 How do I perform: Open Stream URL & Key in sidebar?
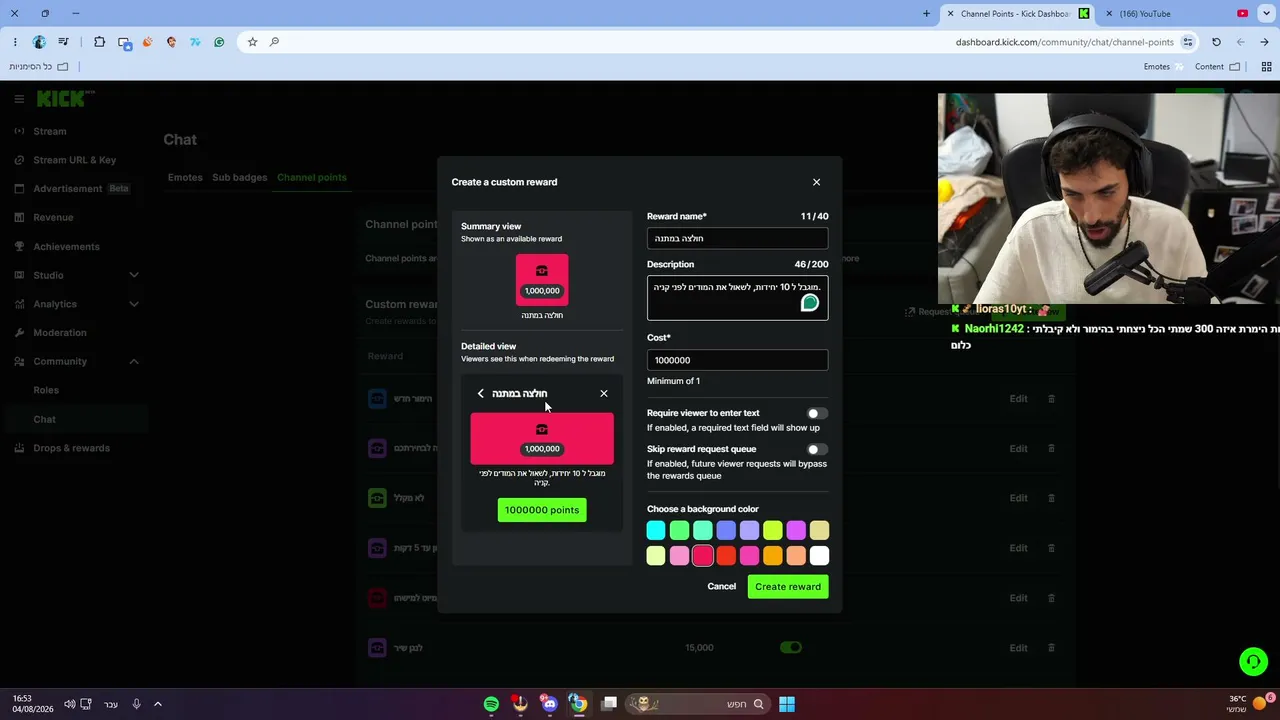pos(74,160)
